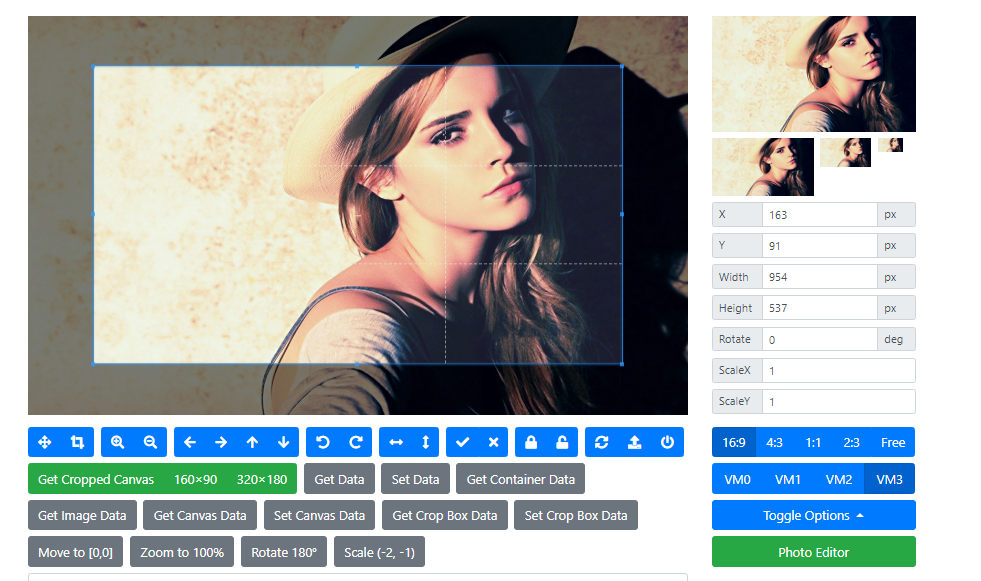Screen dimensions: 981x581
Task: Click Zoom to 100% button
Action: [x=182, y=552]
